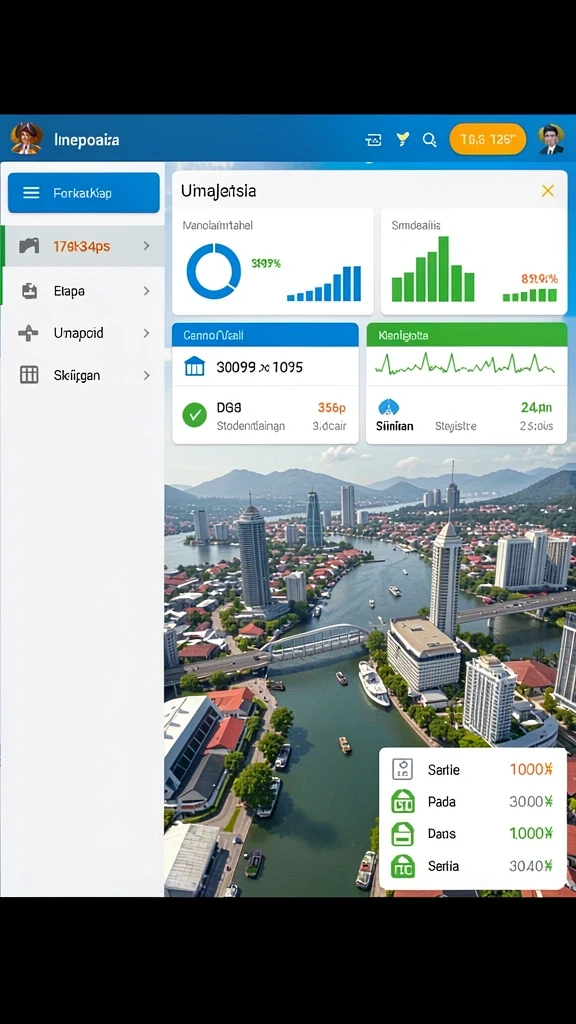The image size is (576, 1024).
Task: Click the blue donut progress chart
Action: (214, 271)
